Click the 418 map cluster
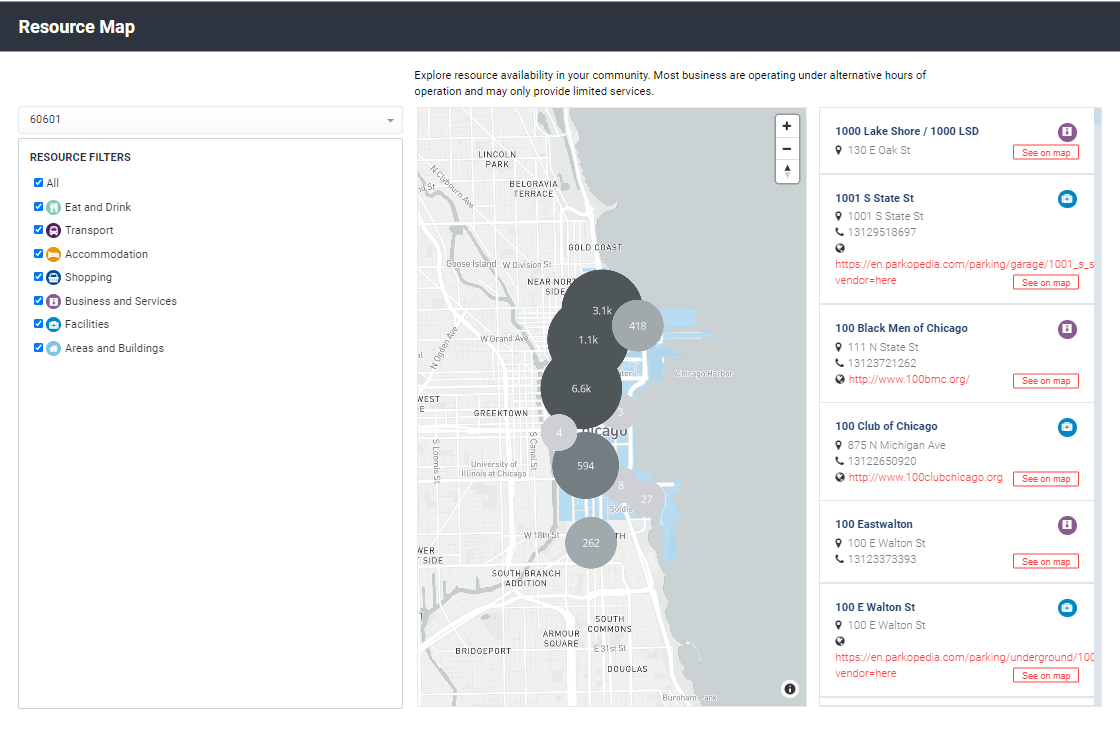 point(638,326)
